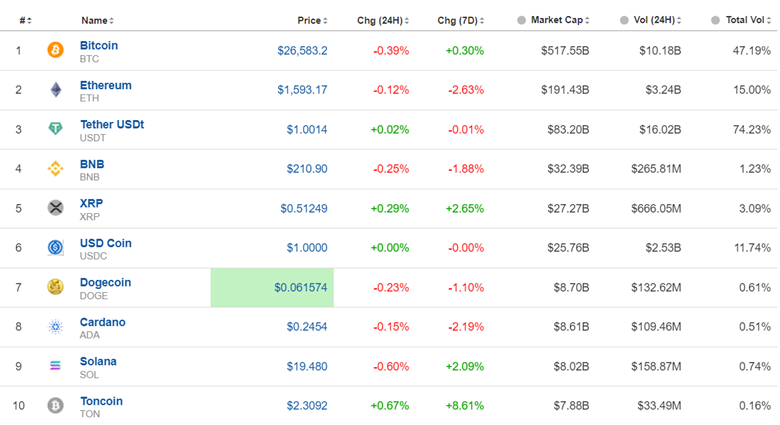
Task: Select XRP 24H volume $666.05M
Action: [656, 209]
